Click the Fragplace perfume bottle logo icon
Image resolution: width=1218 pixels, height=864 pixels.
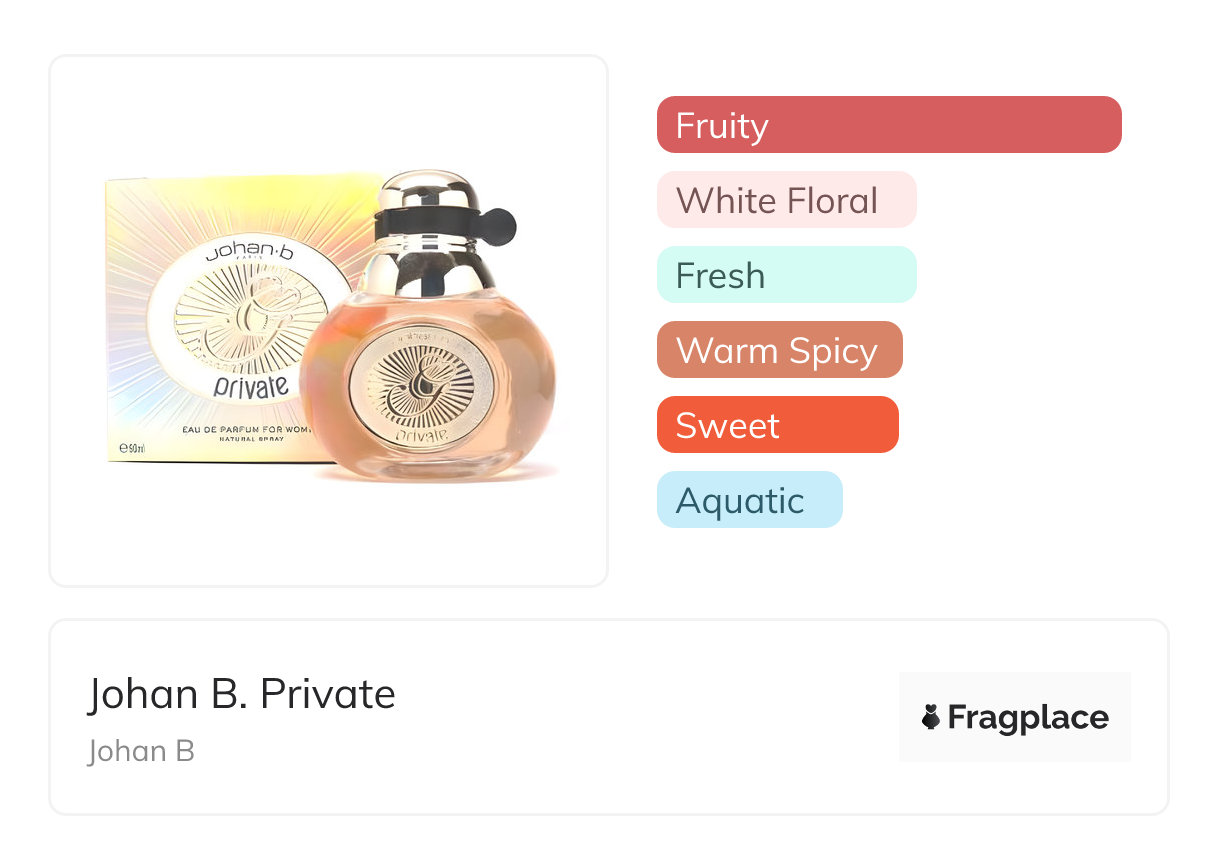[931, 717]
